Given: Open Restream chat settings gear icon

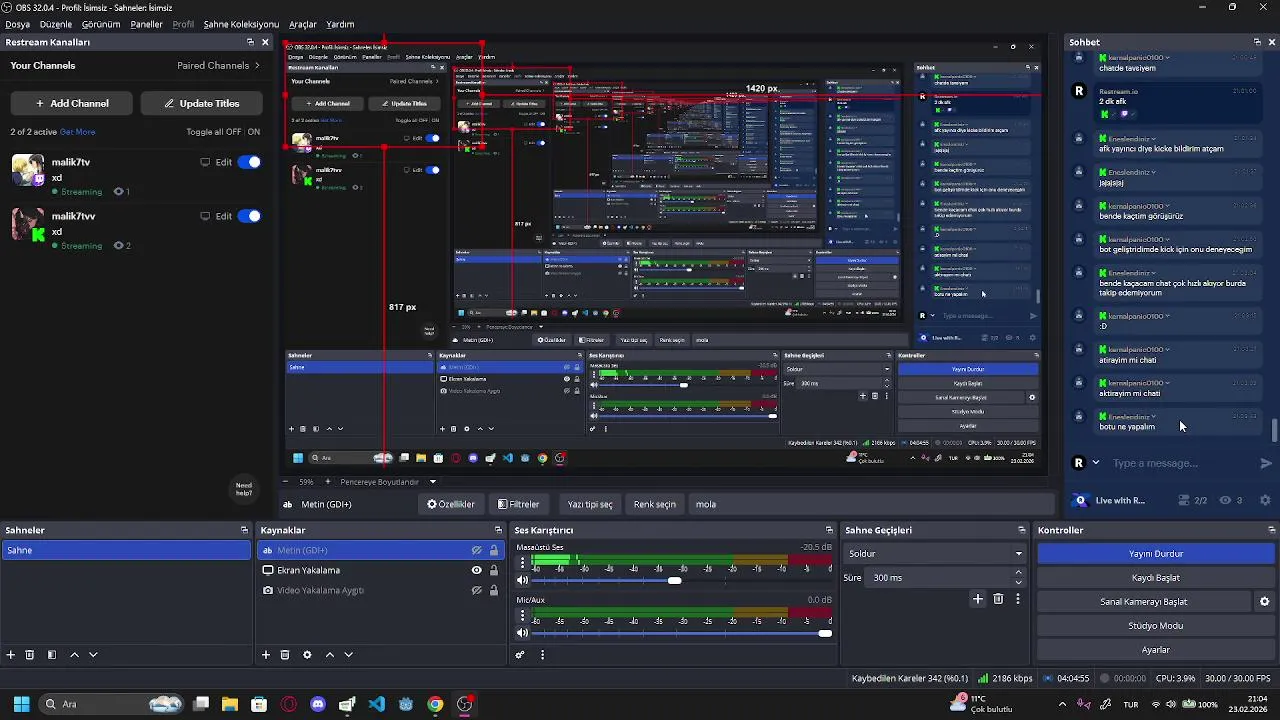Looking at the screenshot, I should pyautogui.click(x=1265, y=500).
